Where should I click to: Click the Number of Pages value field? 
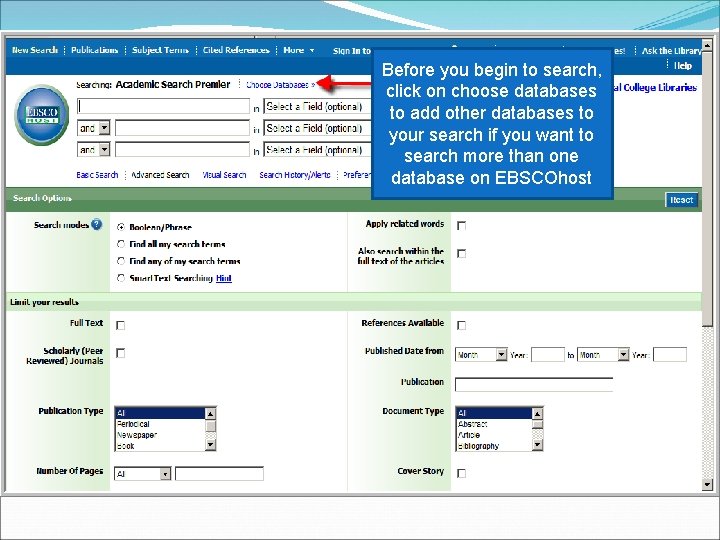tap(219, 473)
